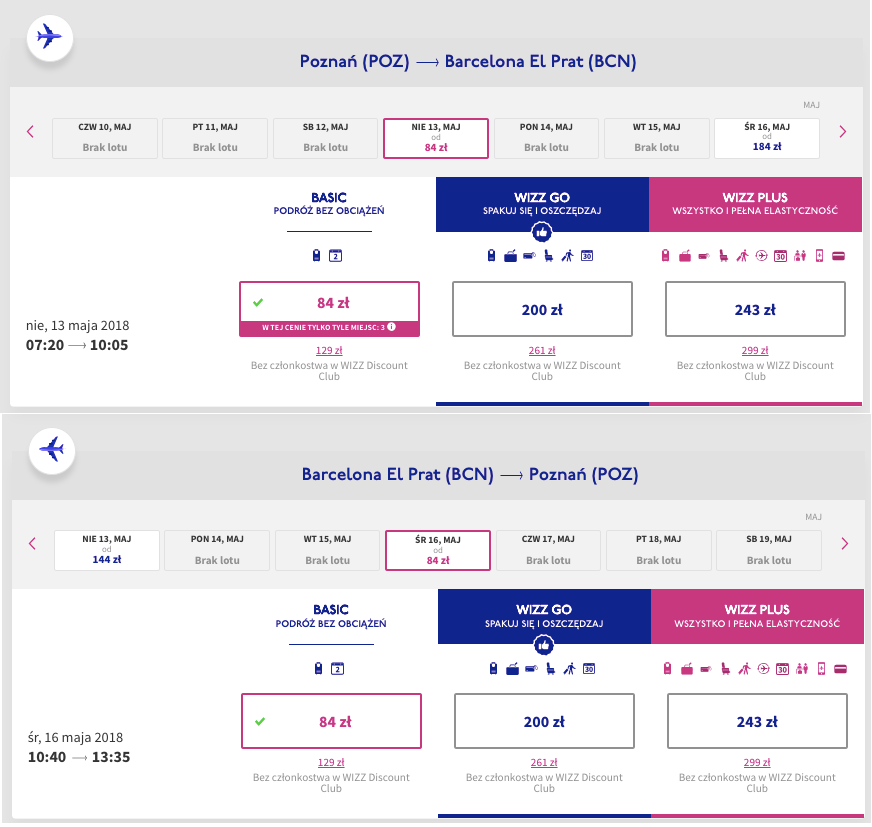Click 2-day calendar icon under return BASIC fare

[x=338, y=668]
